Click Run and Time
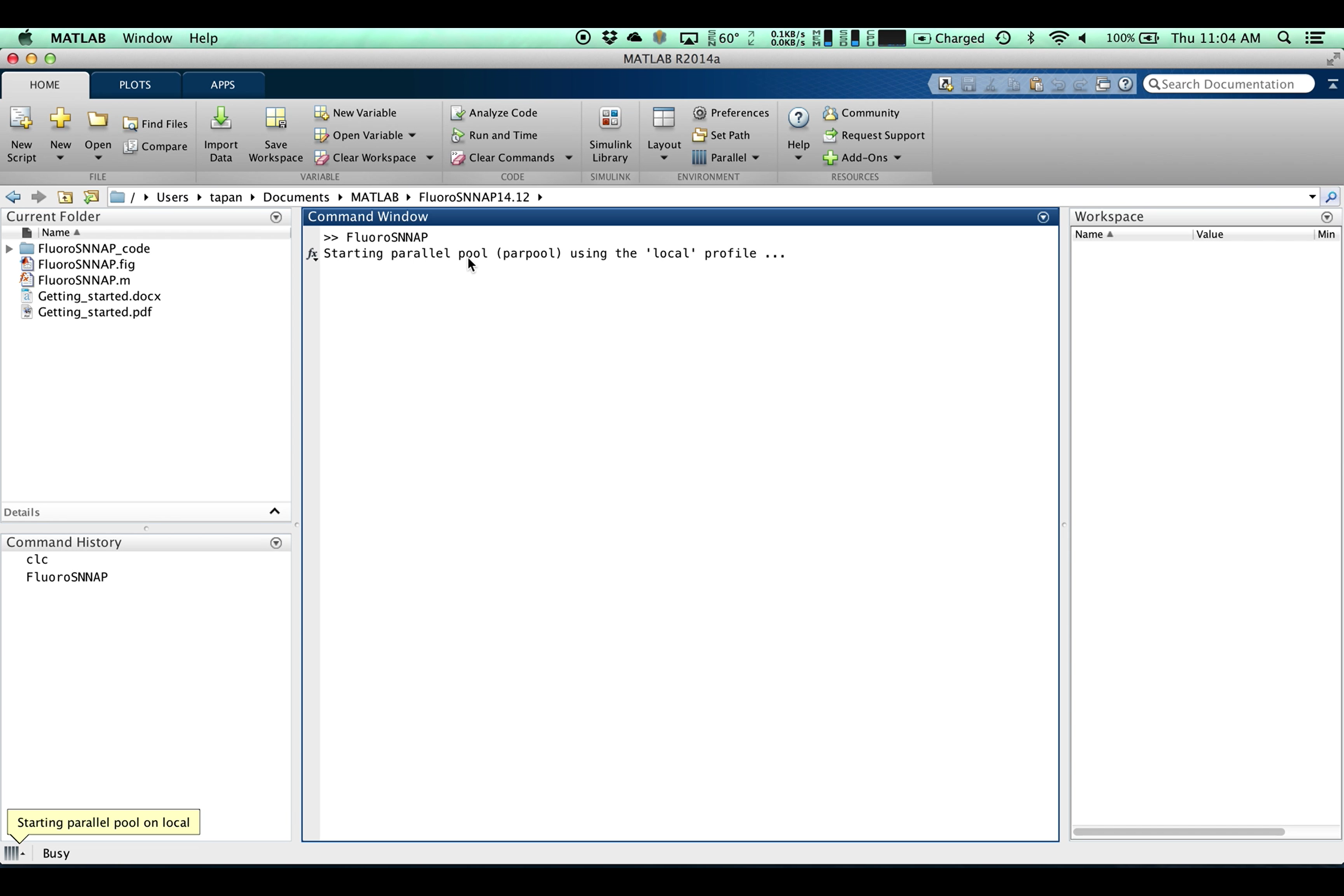1344x896 pixels. click(x=494, y=136)
